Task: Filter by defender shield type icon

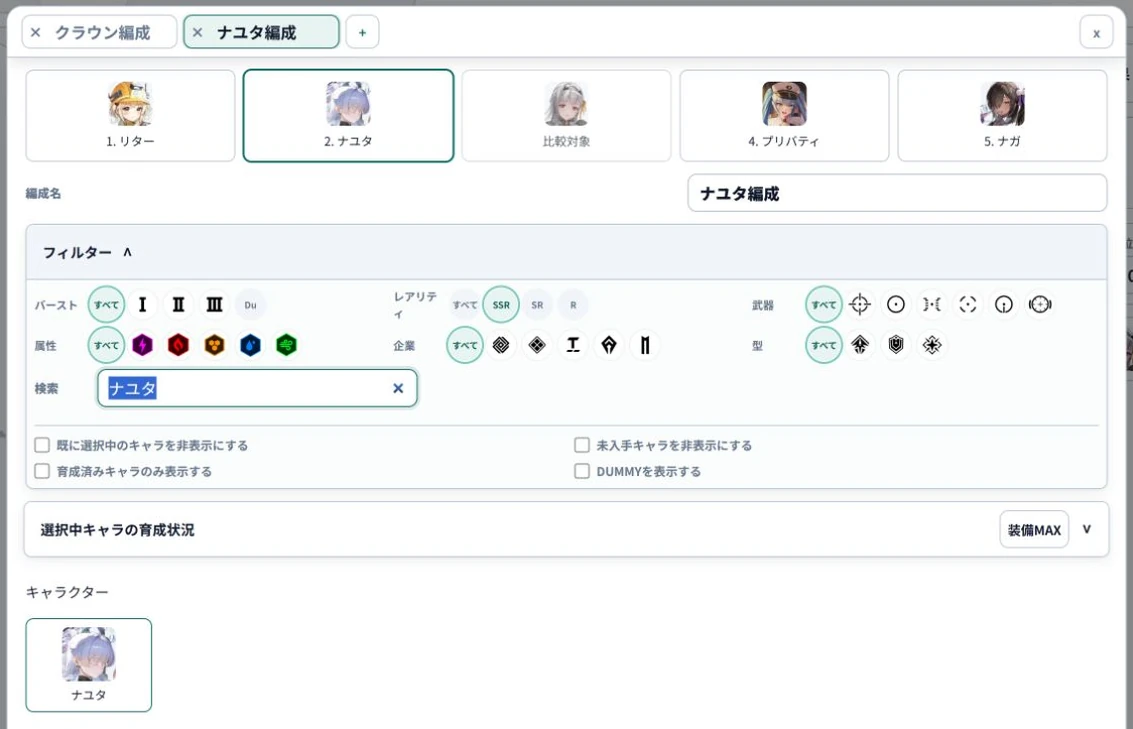Action: 896,345
